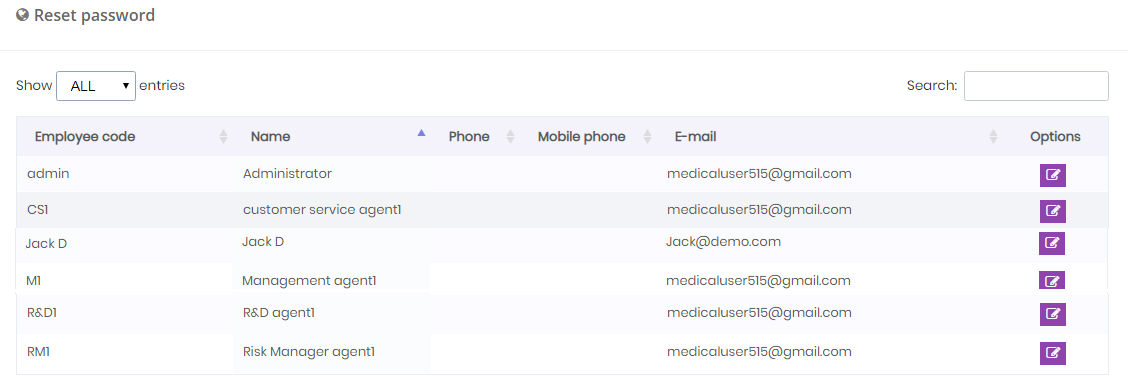Click edit icon for Risk Manager agent1

point(1052,353)
